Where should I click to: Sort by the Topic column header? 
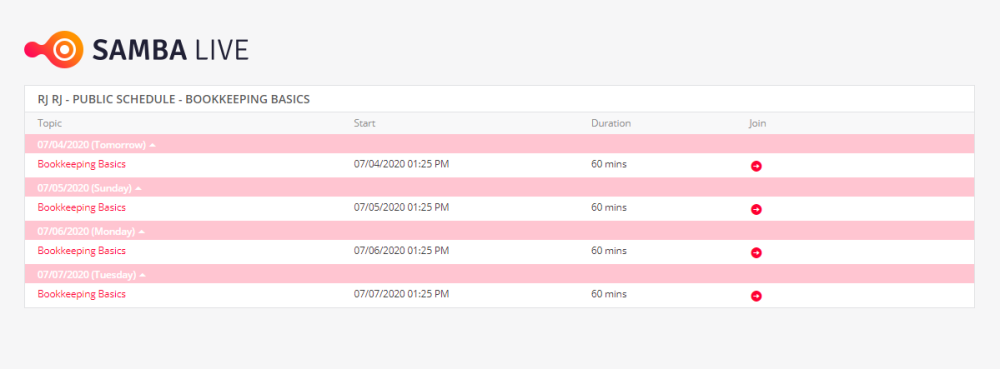point(50,124)
